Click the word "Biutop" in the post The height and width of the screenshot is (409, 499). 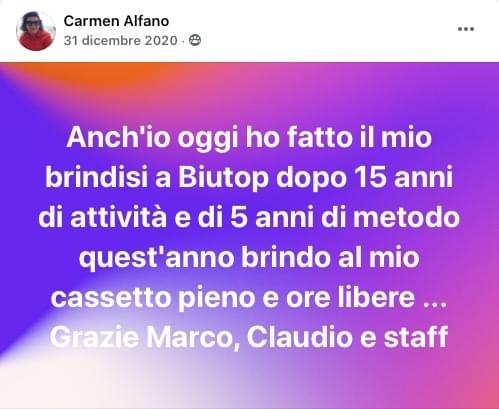click(x=223, y=178)
